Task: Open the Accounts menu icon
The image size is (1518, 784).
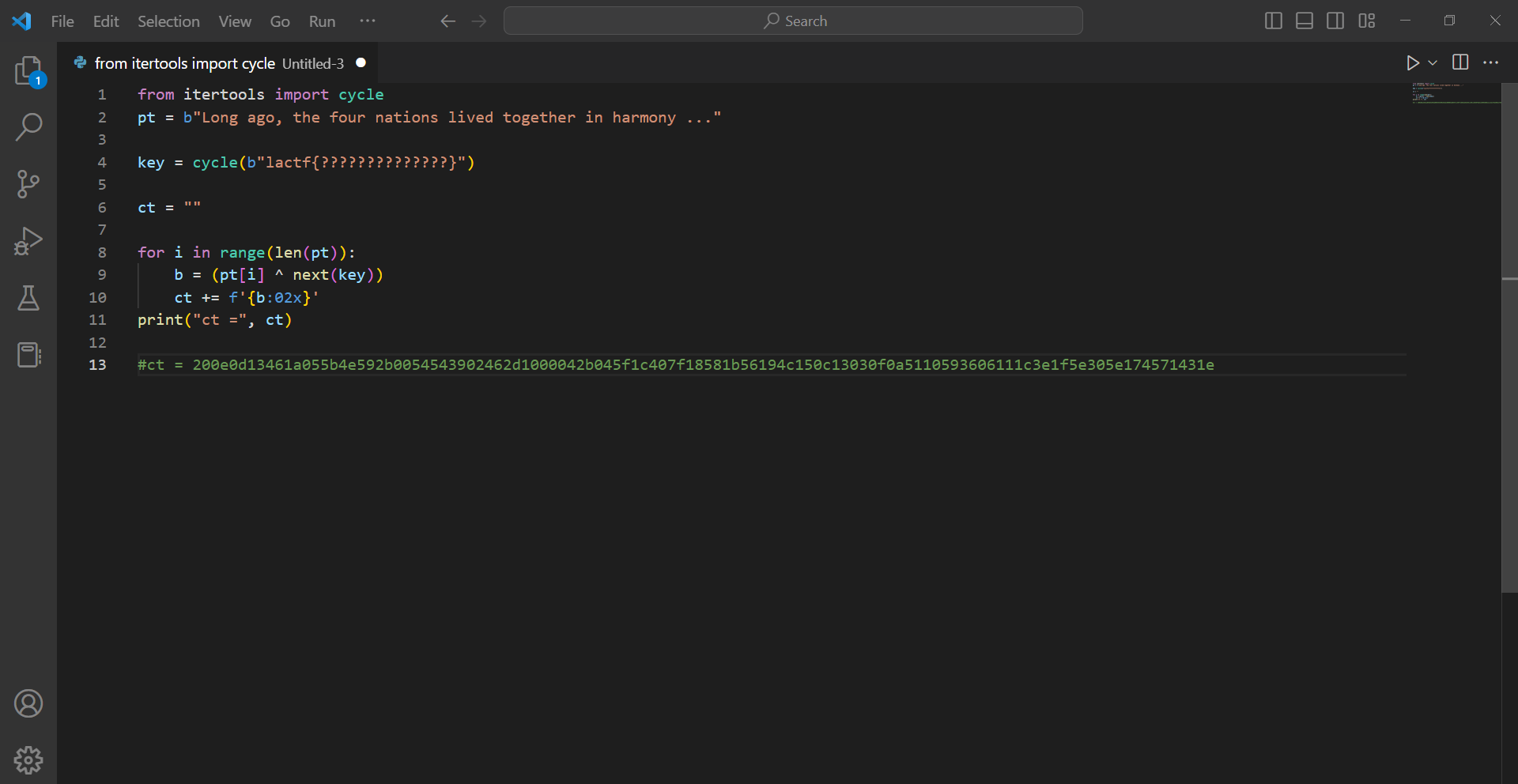Action: coord(28,703)
